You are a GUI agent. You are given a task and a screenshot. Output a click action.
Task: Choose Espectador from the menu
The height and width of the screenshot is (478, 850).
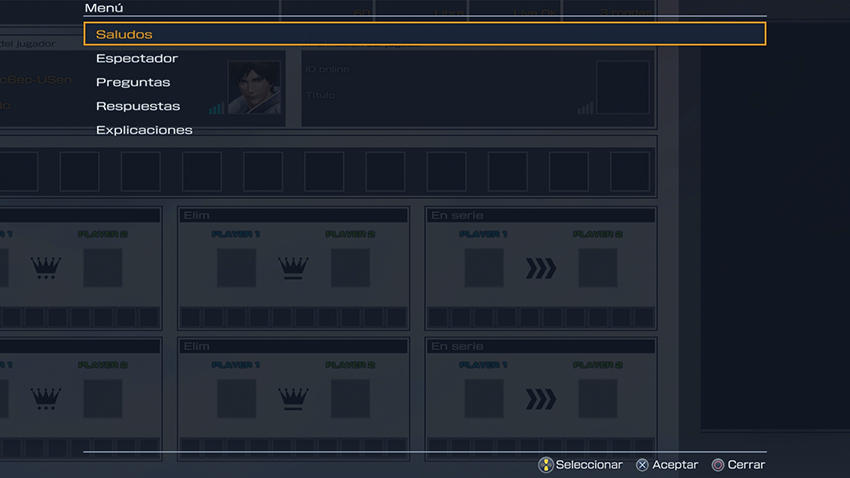coord(137,58)
